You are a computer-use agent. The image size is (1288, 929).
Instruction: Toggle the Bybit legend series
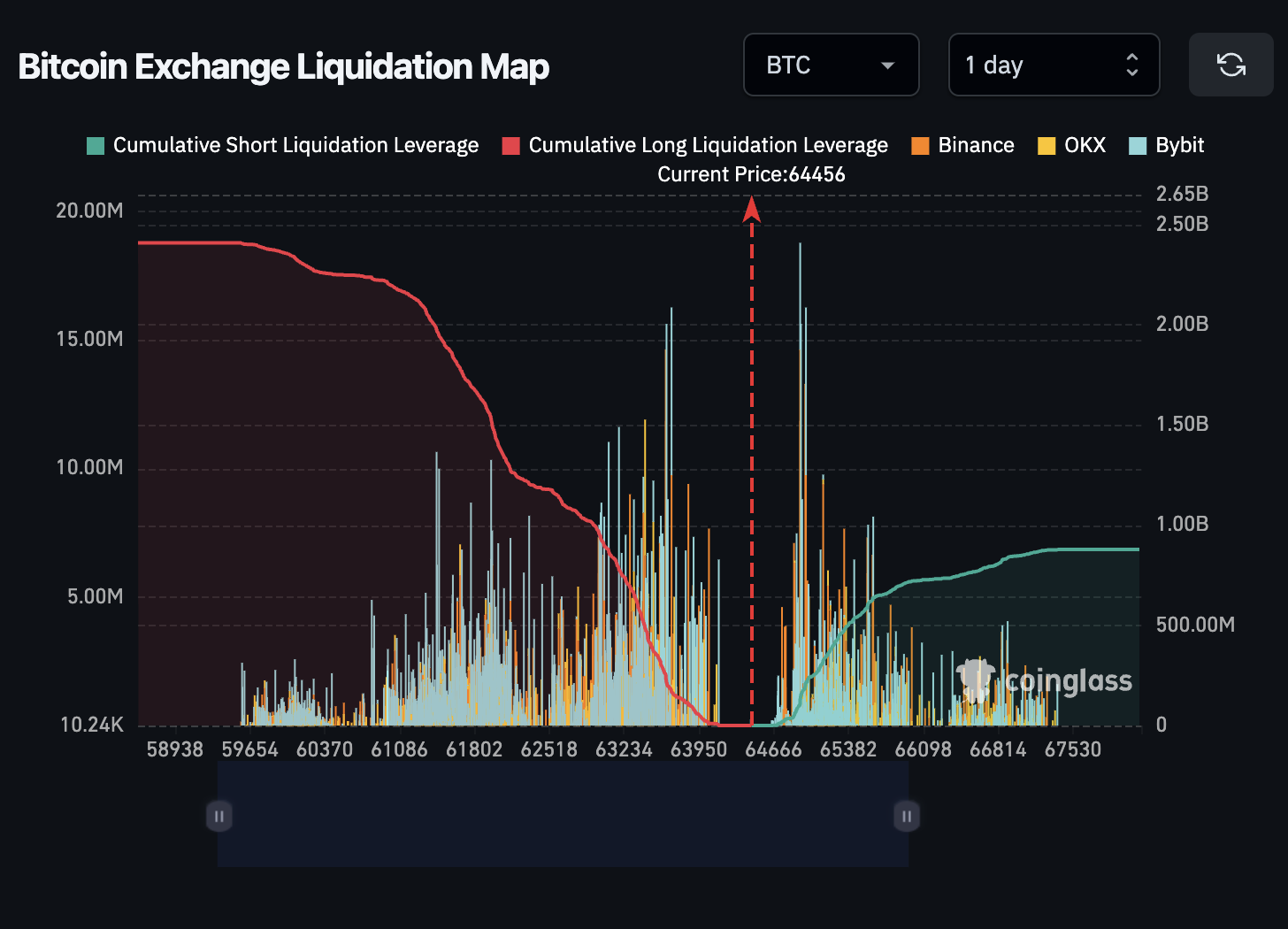click(1167, 145)
